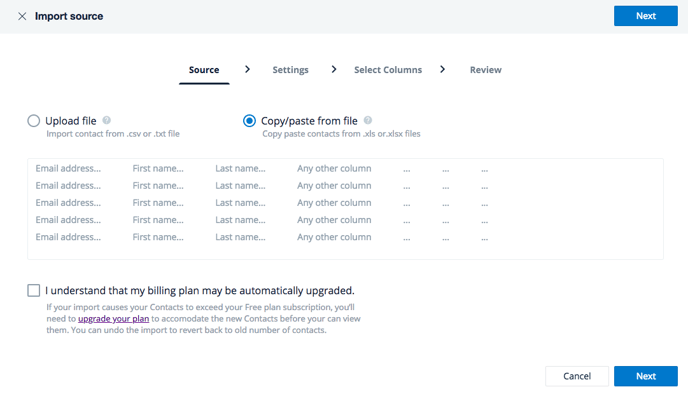Click the Import source title text
688x394 pixels.
coord(69,16)
